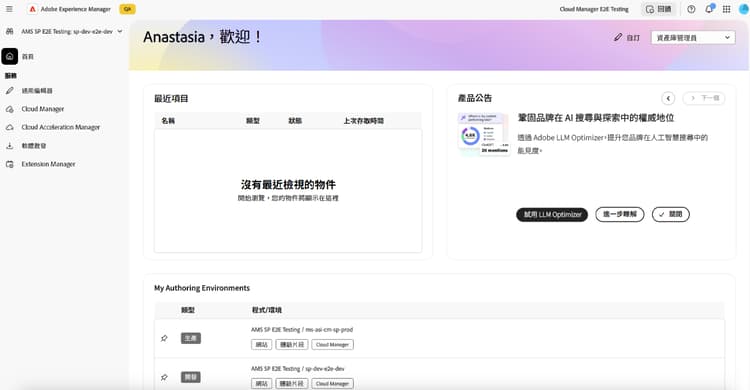Open the help question-mark icon

(691, 9)
